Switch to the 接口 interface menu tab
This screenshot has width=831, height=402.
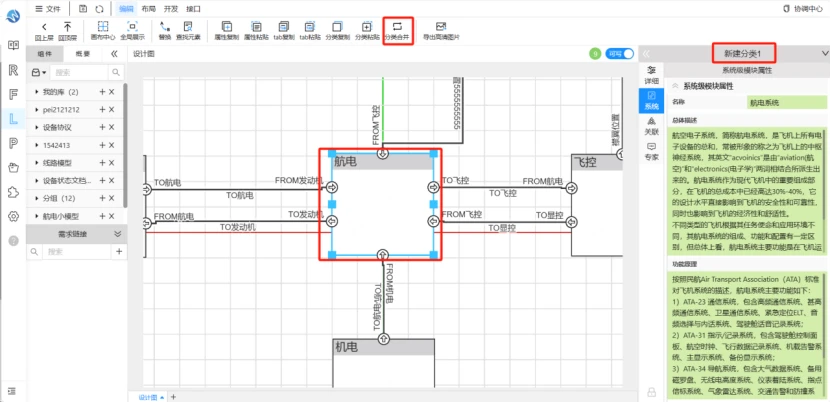(x=193, y=8)
